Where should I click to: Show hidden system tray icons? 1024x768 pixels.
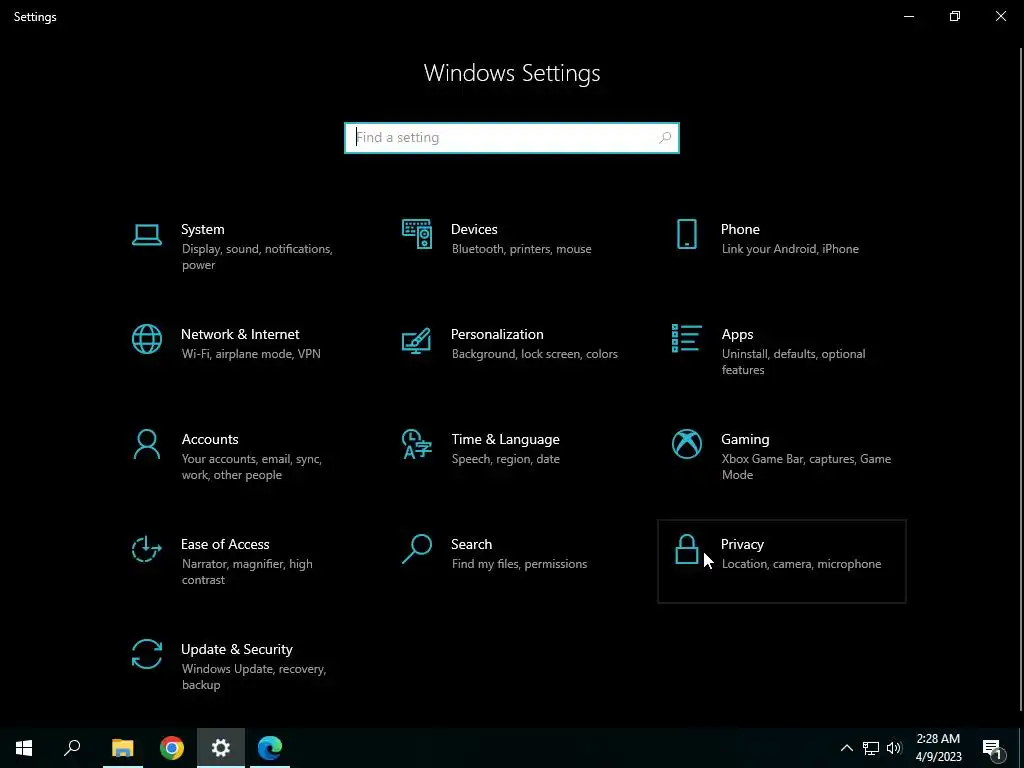pos(846,748)
